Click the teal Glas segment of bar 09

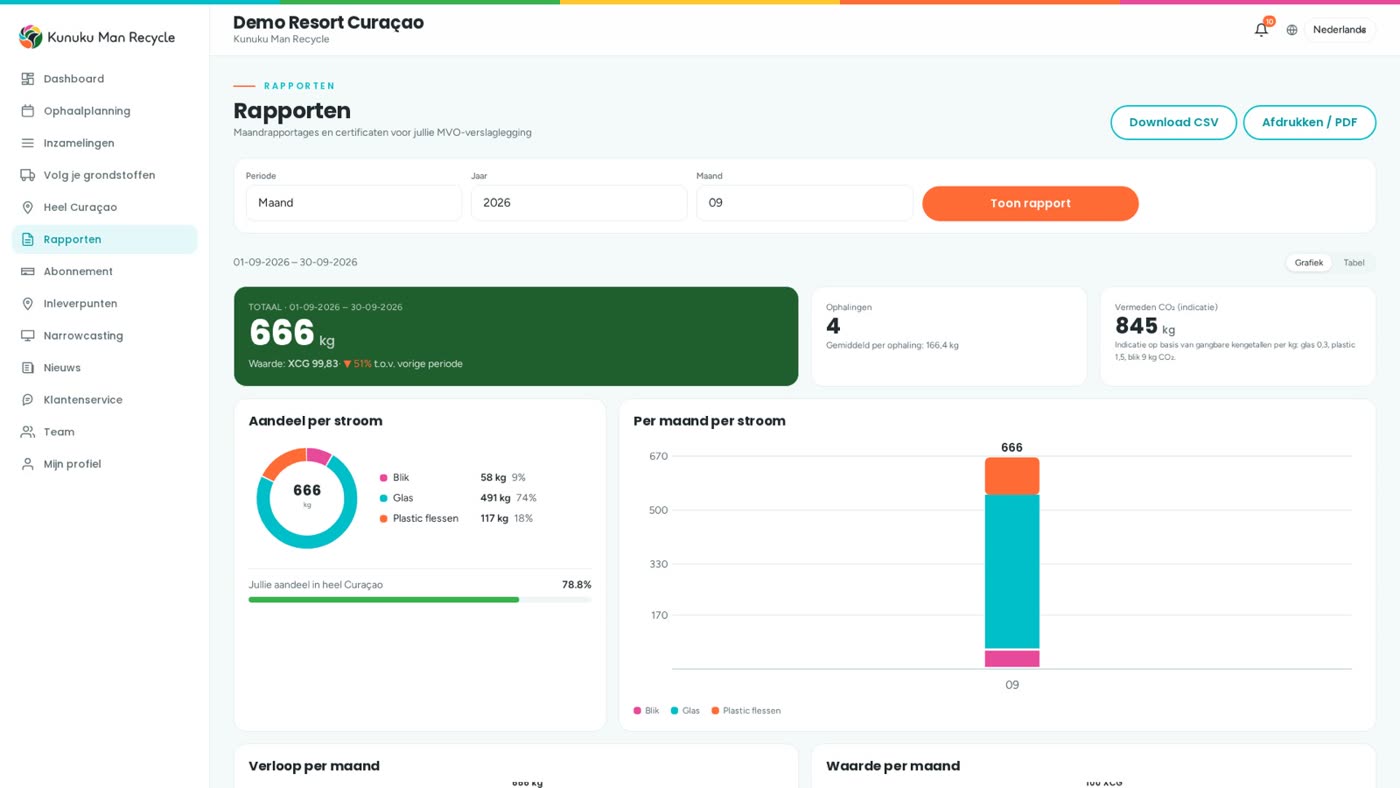(1012, 572)
